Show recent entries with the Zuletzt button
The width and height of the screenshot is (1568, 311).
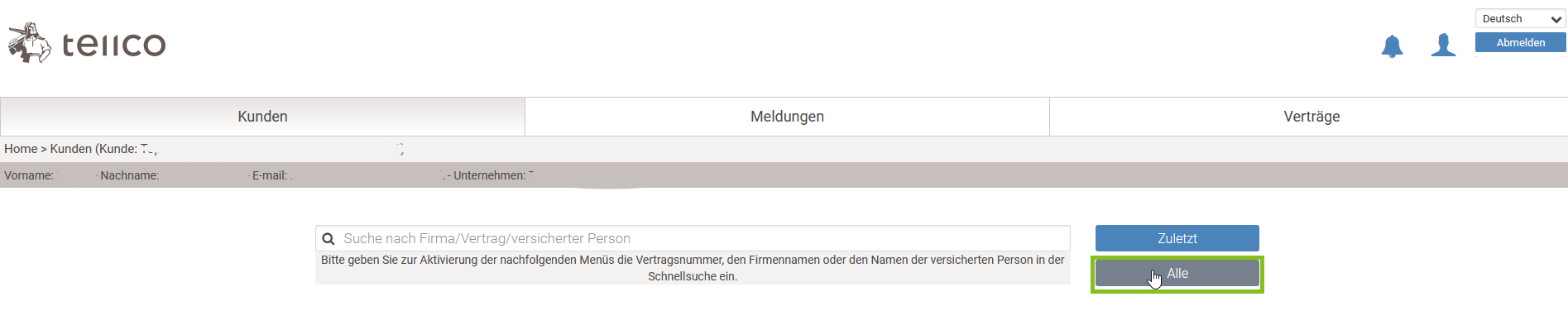(1177, 238)
